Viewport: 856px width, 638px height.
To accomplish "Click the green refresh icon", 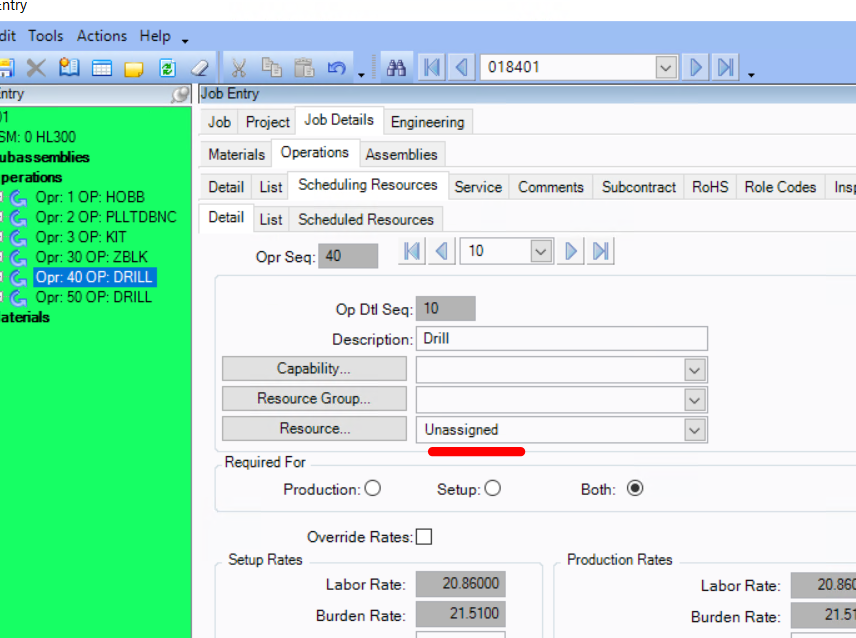I will tap(167, 68).
